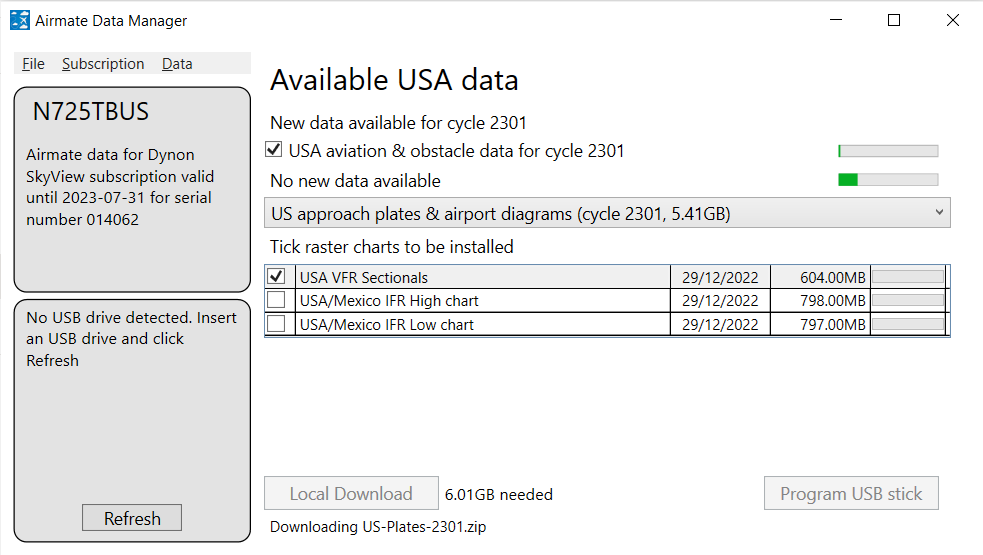Click the aviation & obstacle data progress bar
This screenshot has height=555, width=983.
point(888,151)
